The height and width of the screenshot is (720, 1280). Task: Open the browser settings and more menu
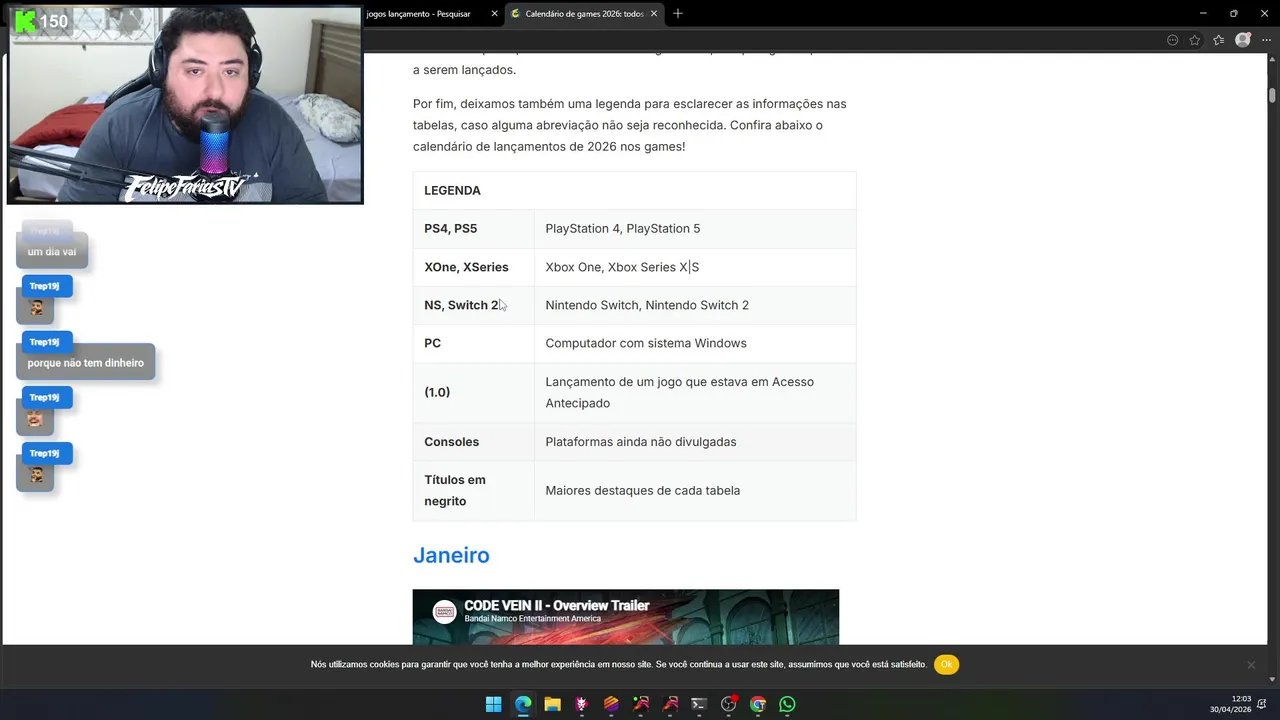click(1266, 40)
